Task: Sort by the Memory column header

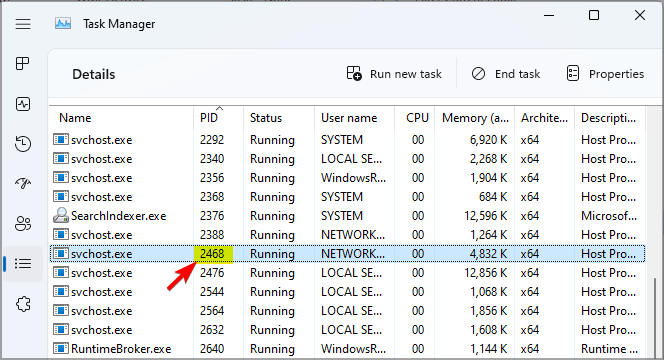Action: click(475, 118)
